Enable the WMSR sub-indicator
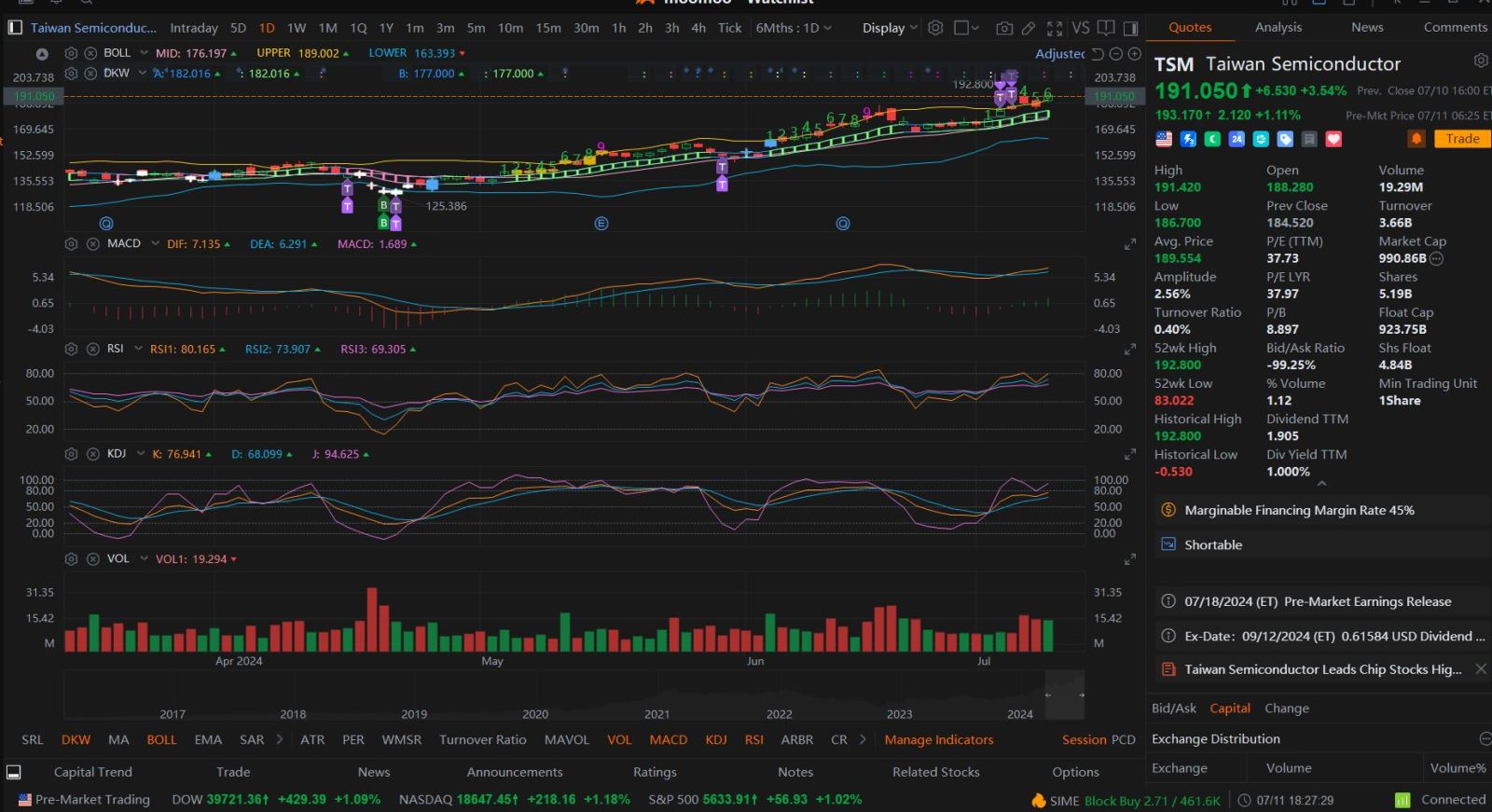This screenshot has width=1492, height=812. [x=402, y=740]
